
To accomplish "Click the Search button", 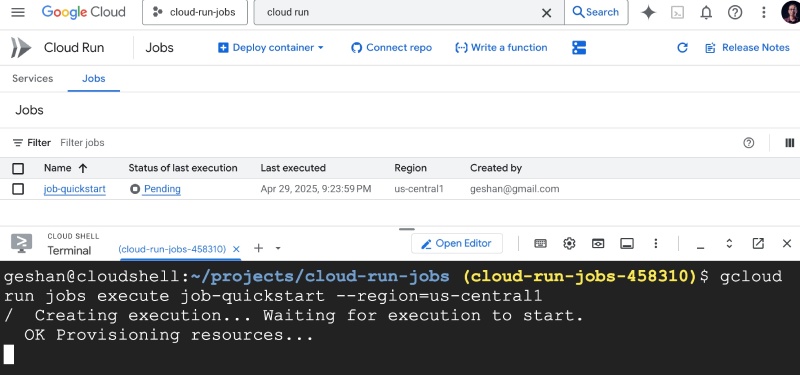I will 596,12.
